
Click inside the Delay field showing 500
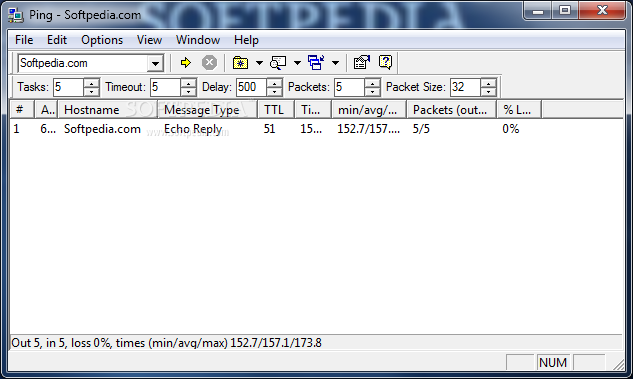point(252,87)
